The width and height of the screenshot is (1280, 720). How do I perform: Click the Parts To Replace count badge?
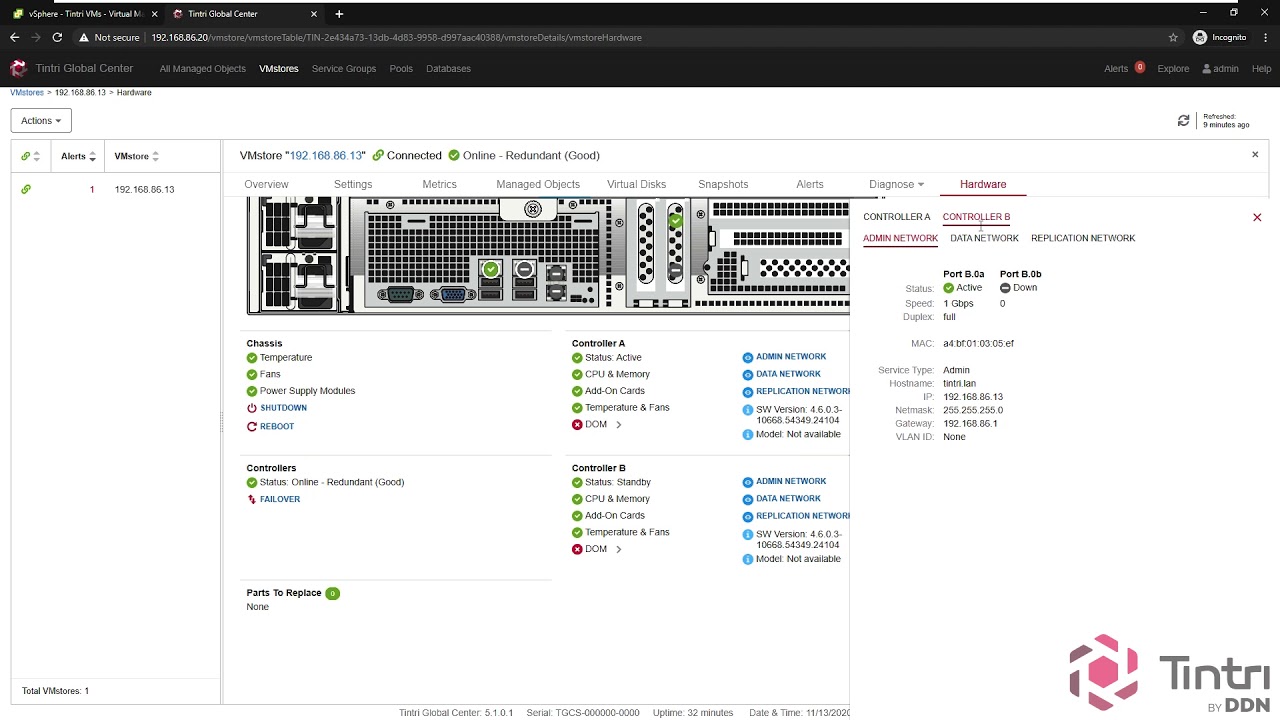pyautogui.click(x=332, y=593)
